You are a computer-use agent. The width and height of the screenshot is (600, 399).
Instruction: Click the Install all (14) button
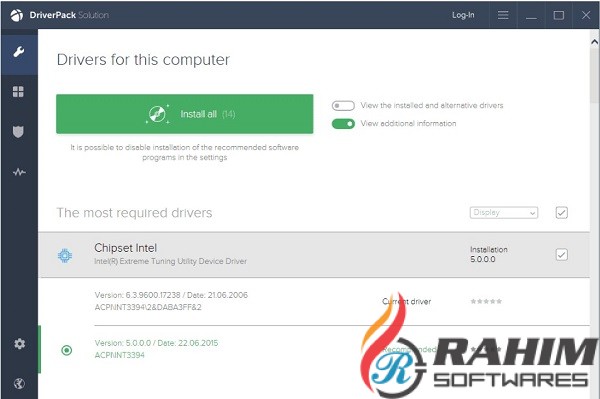click(184, 114)
